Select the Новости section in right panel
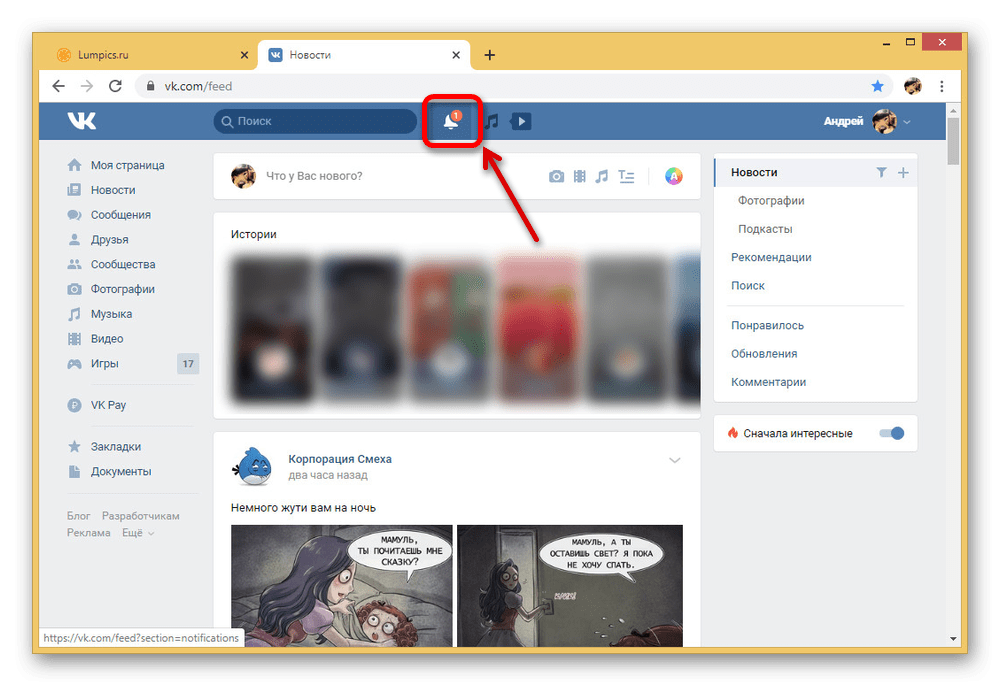This screenshot has height=686, width=1000. click(815, 172)
